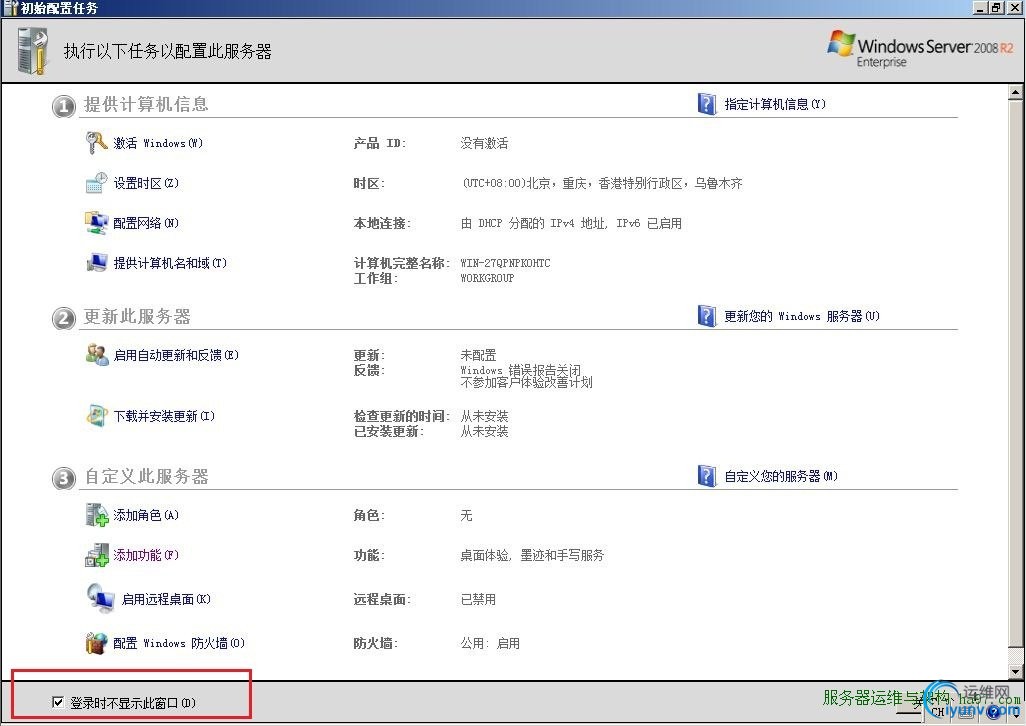Minimize the 初始配置任务 window
This screenshot has height=726, width=1026.
pos(980,8)
